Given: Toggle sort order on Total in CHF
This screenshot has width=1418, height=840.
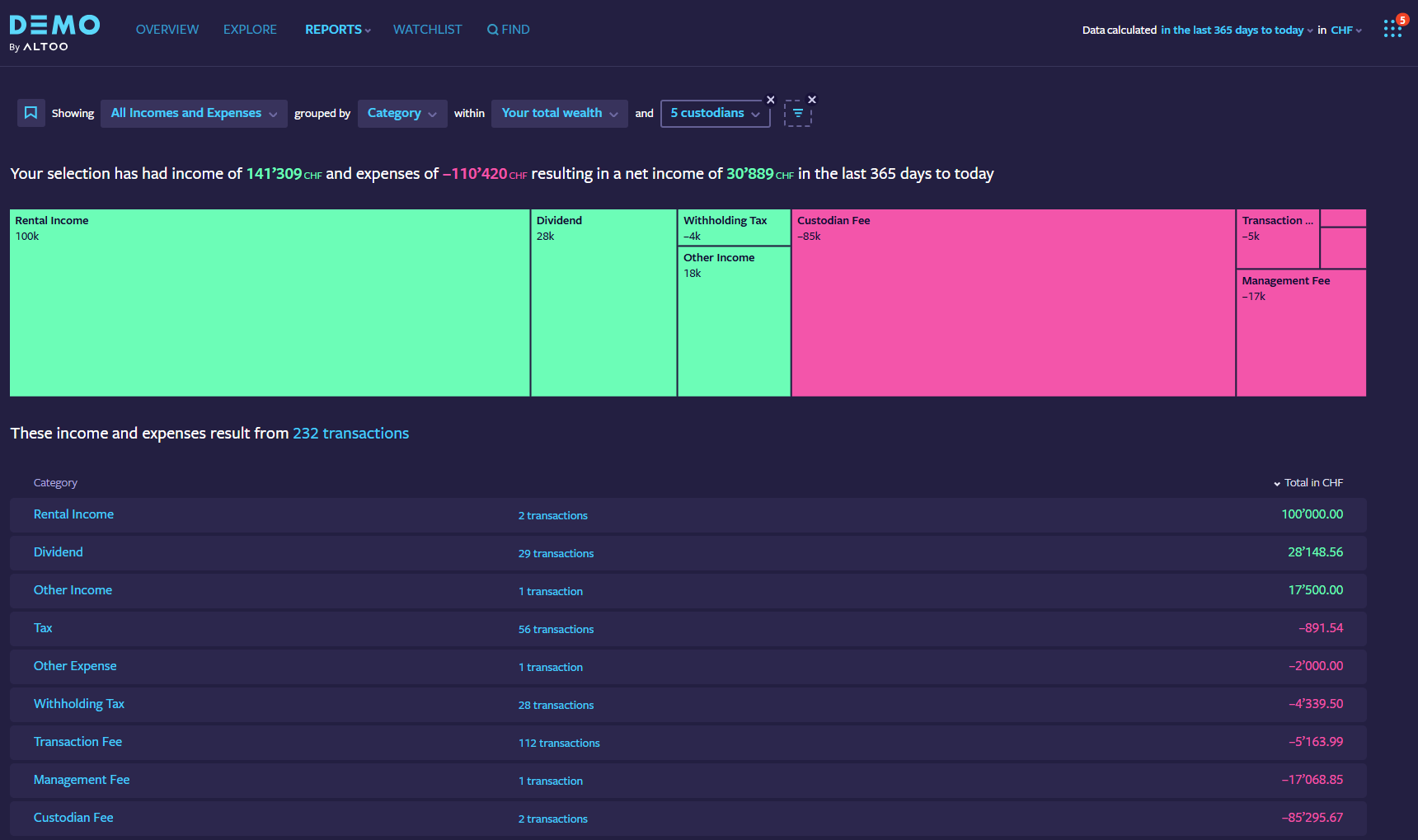Looking at the screenshot, I should pos(1308,483).
